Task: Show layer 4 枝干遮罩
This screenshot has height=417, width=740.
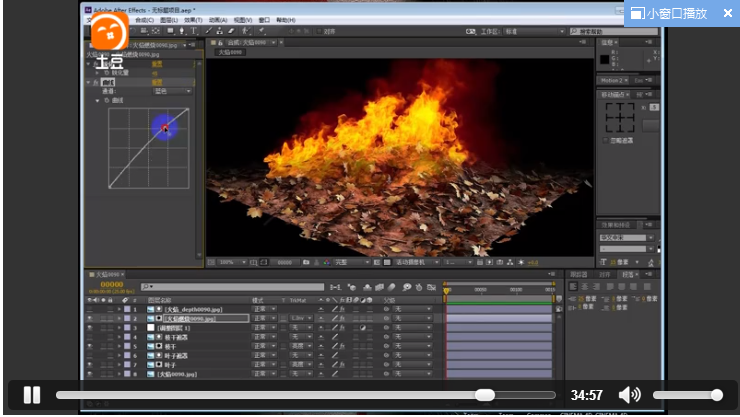Action: pyautogui.click(x=90, y=337)
